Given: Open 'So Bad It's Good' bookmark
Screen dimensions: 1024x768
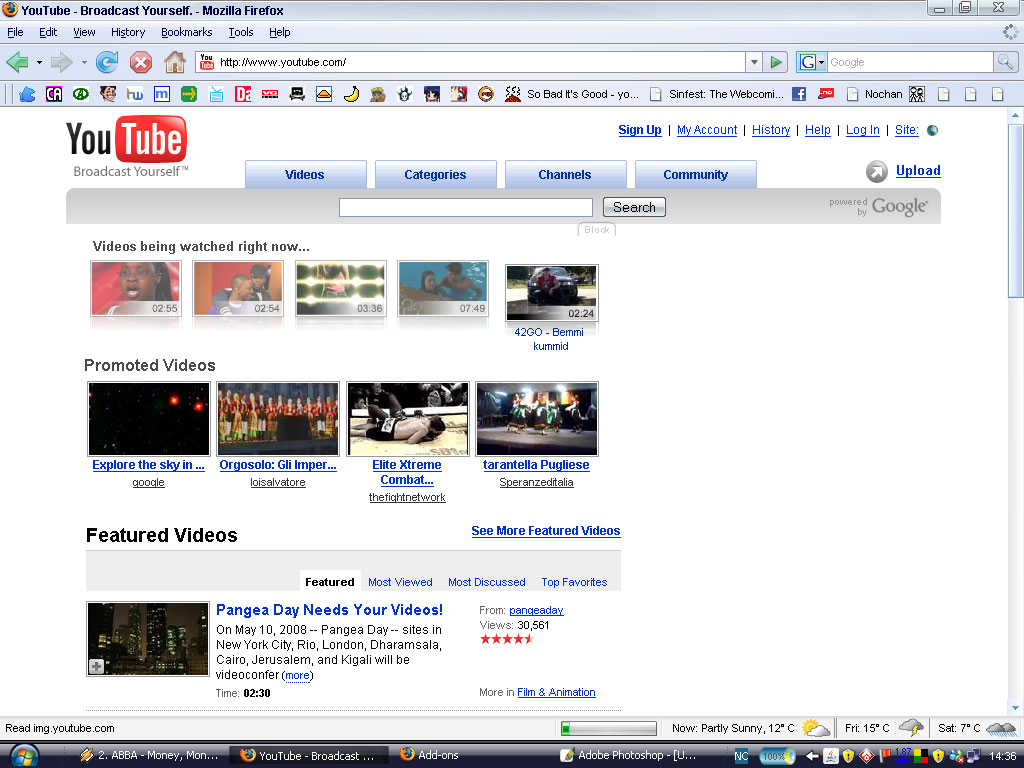Looking at the screenshot, I should point(573,94).
